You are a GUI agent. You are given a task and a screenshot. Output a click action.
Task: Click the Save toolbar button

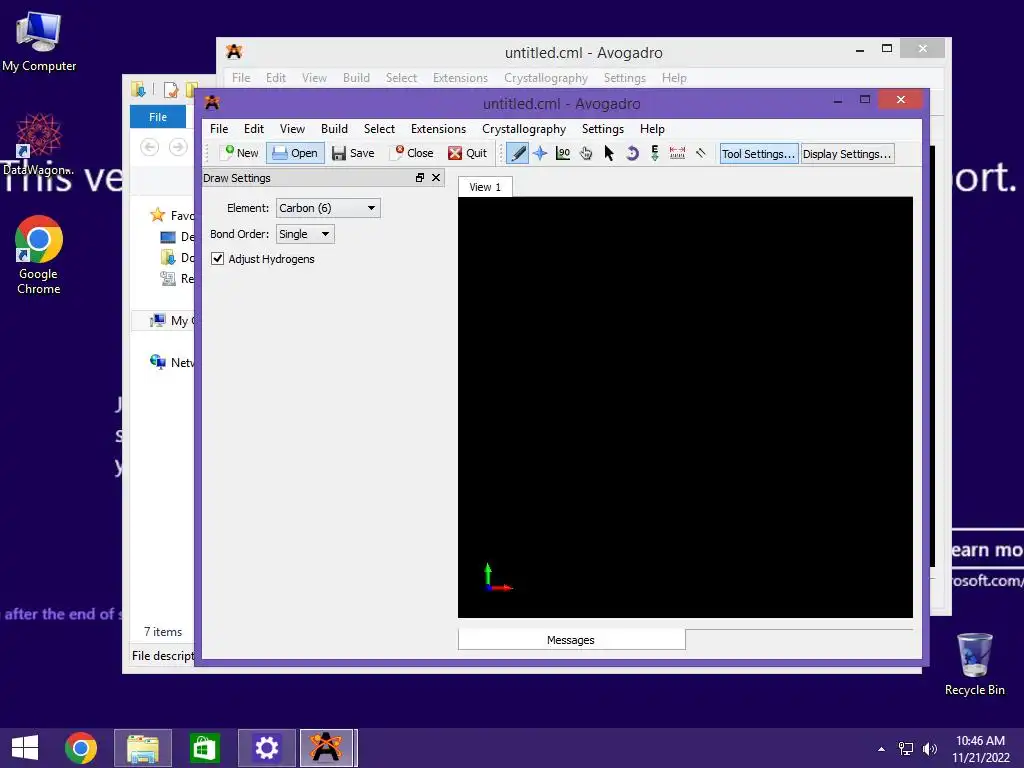point(353,153)
